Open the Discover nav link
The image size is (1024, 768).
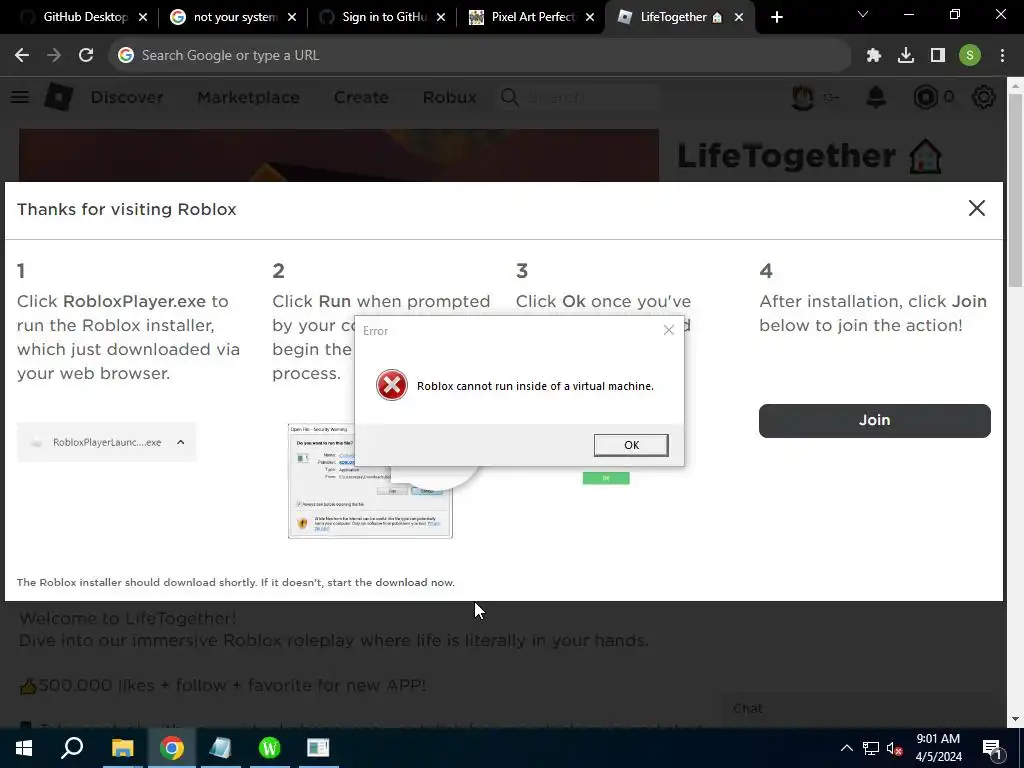point(127,97)
